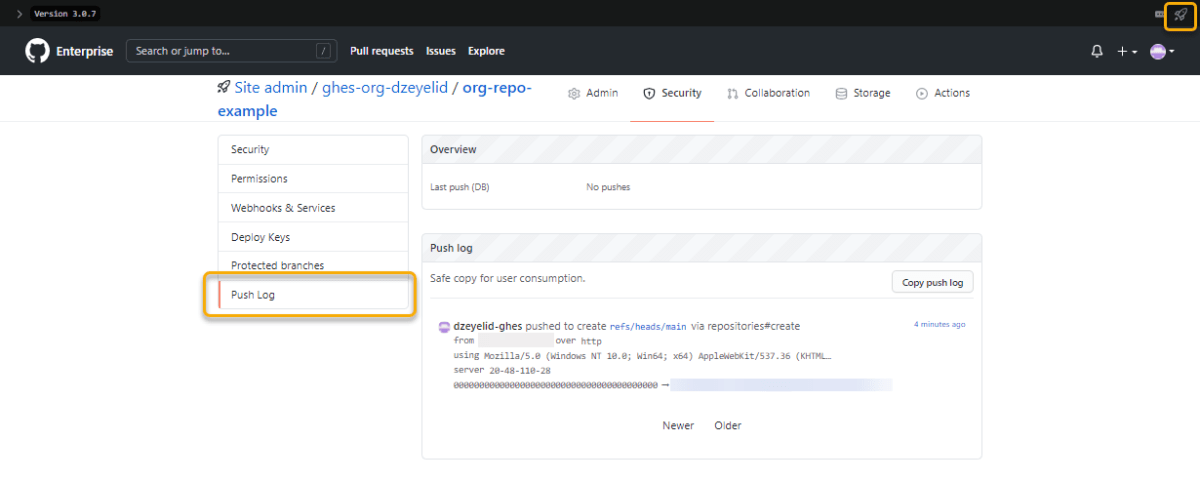Switch to the Collaboration tab
Viewport: 1200px width, 481px height.
(767, 93)
